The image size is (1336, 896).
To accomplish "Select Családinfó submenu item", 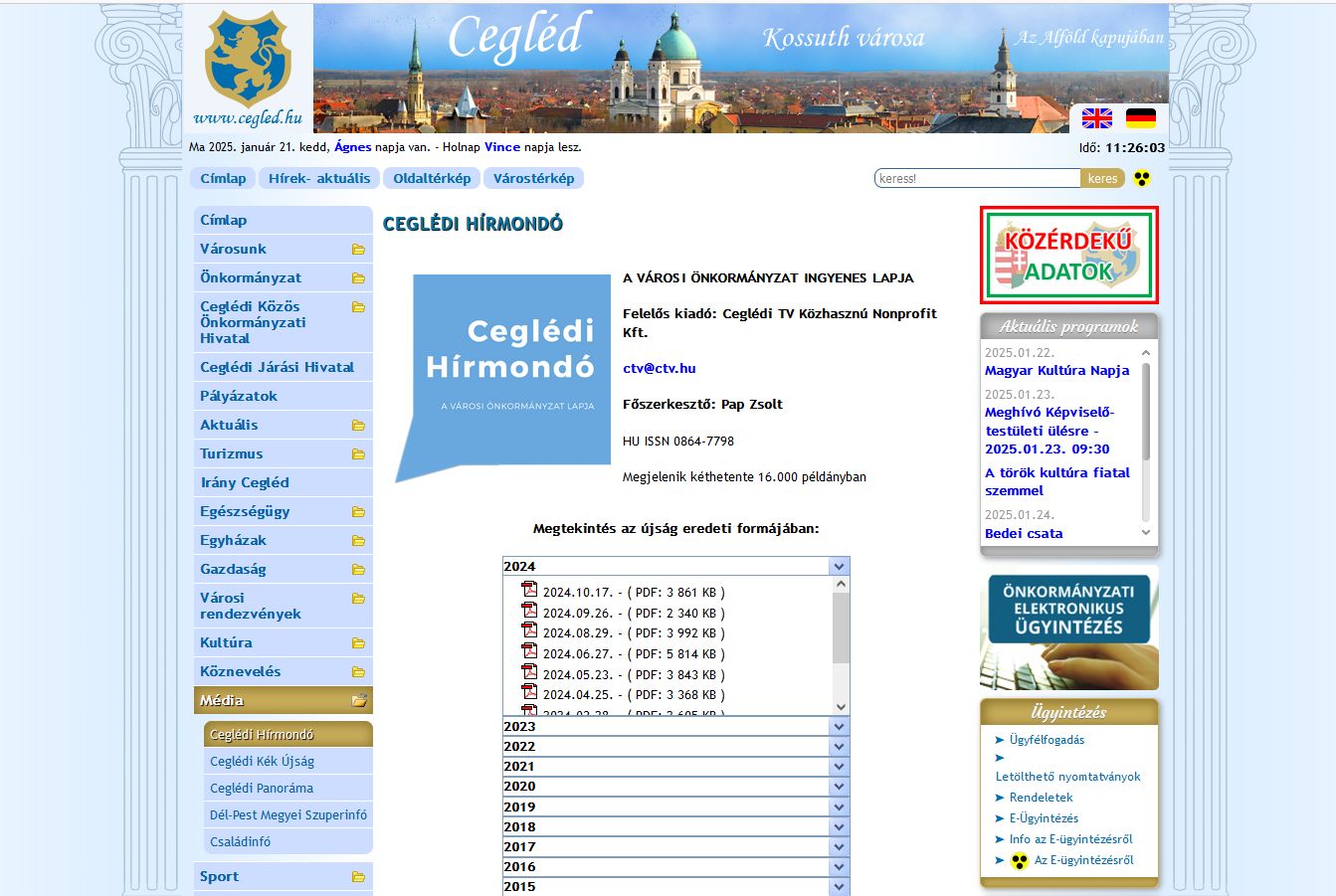I will coord(288,841).
